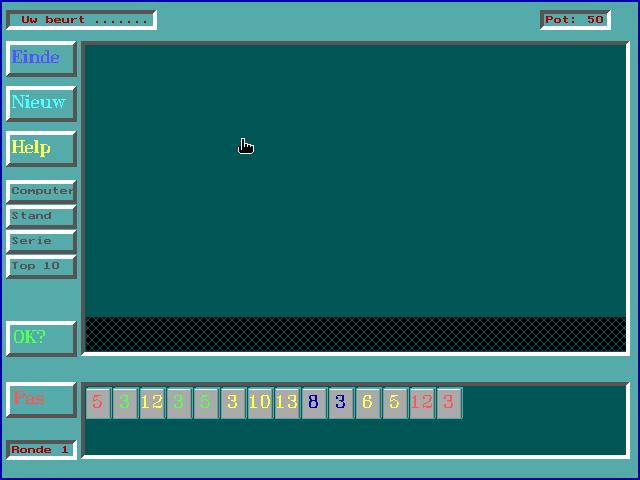The width and height of the screenshot is (640, 480).
Task: View the Top 10 list
Action: pyautogui.click(x=41, y=267)
